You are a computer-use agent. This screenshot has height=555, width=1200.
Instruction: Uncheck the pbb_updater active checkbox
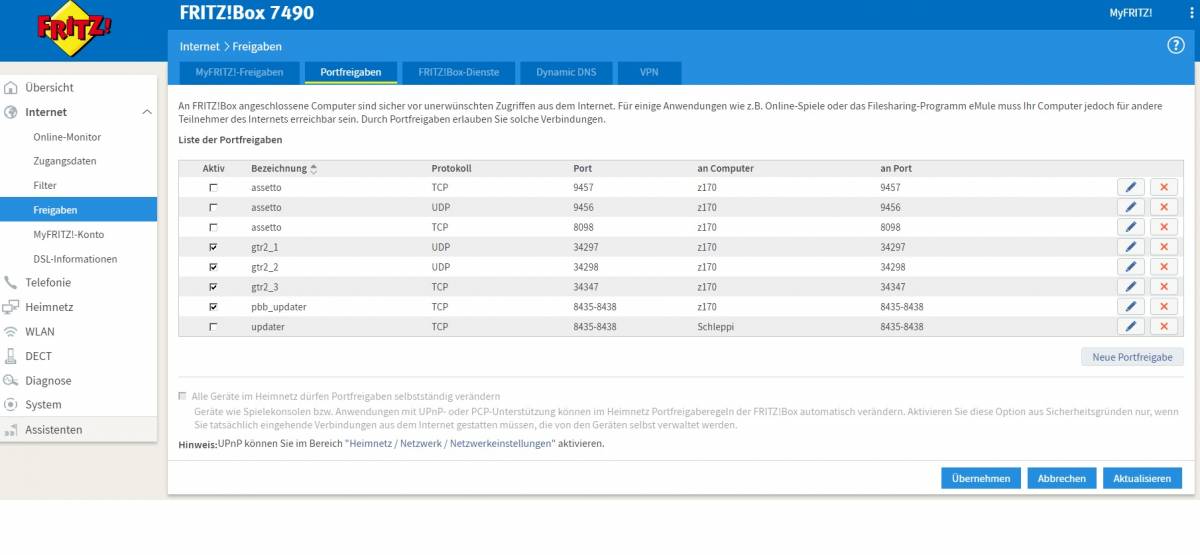point(213,307)
